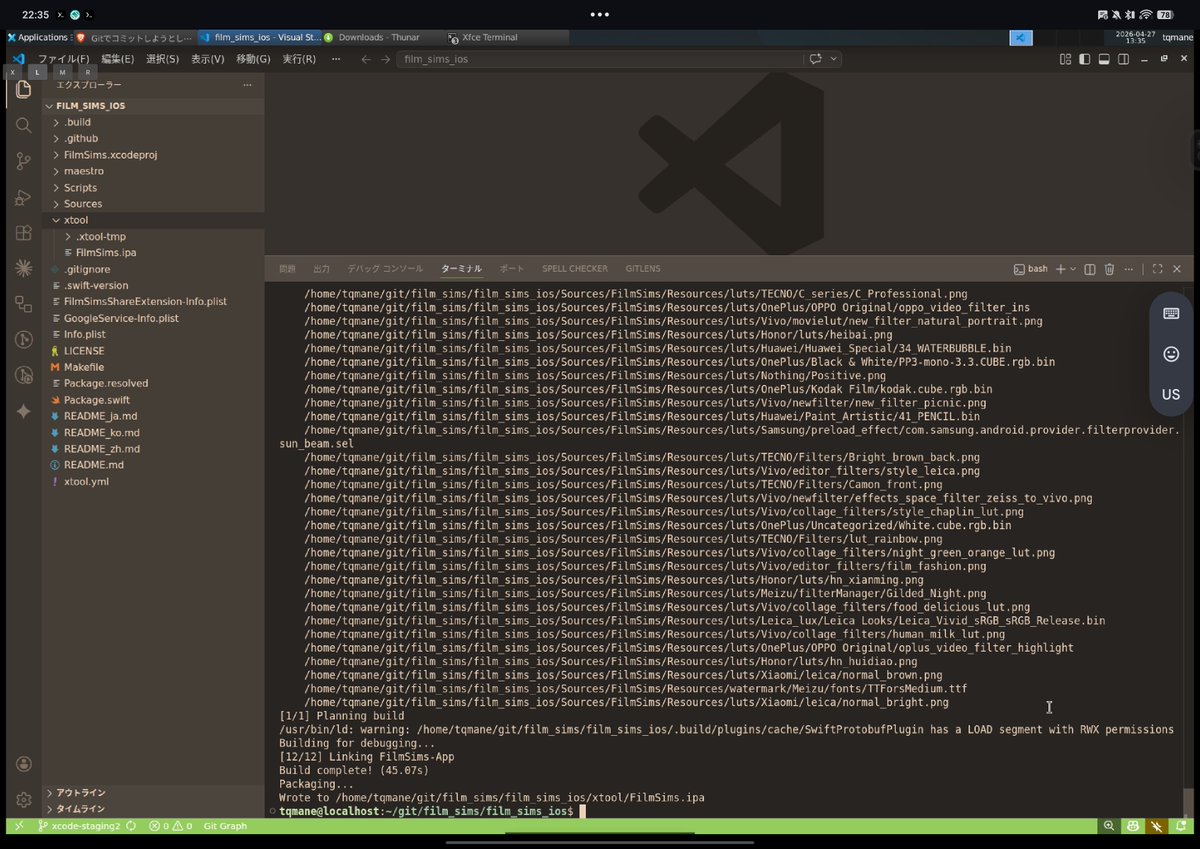The width and height of the screenshot is (1200, 849).
Task: Switch to the 出力 panel tab
Action: click(x=321, y=269)
